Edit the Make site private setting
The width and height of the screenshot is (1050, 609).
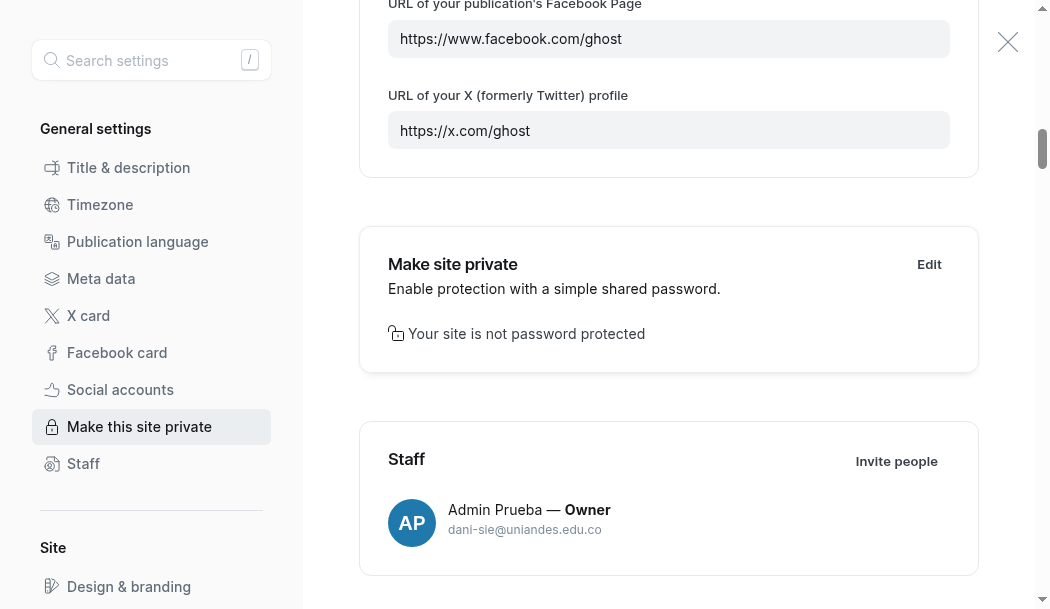(929, 265)
